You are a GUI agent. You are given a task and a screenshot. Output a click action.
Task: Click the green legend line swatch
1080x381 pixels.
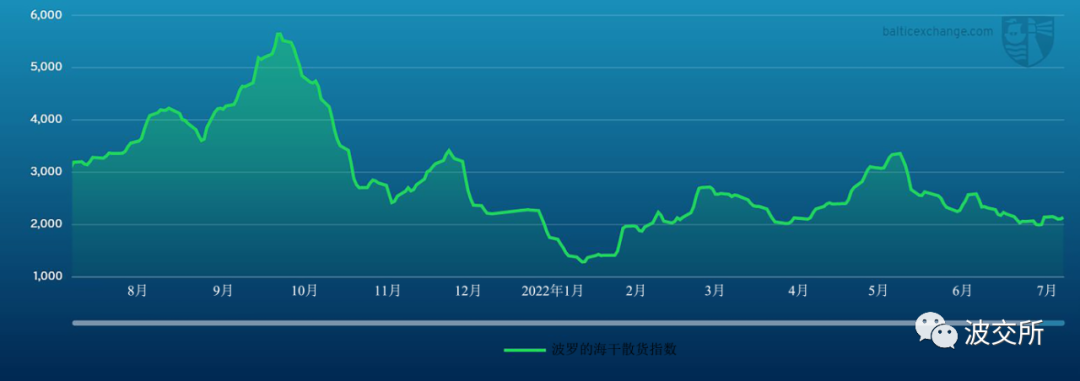click(x=524, y=350)
